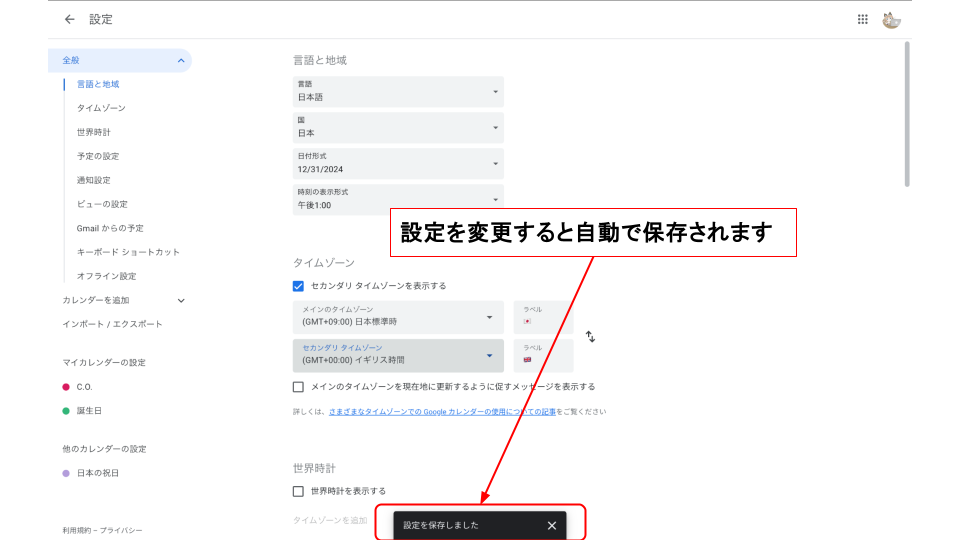
Task: Uncheck セカンダリ タイムゾーンを表示する checkbox
Action: click(299, 286)
